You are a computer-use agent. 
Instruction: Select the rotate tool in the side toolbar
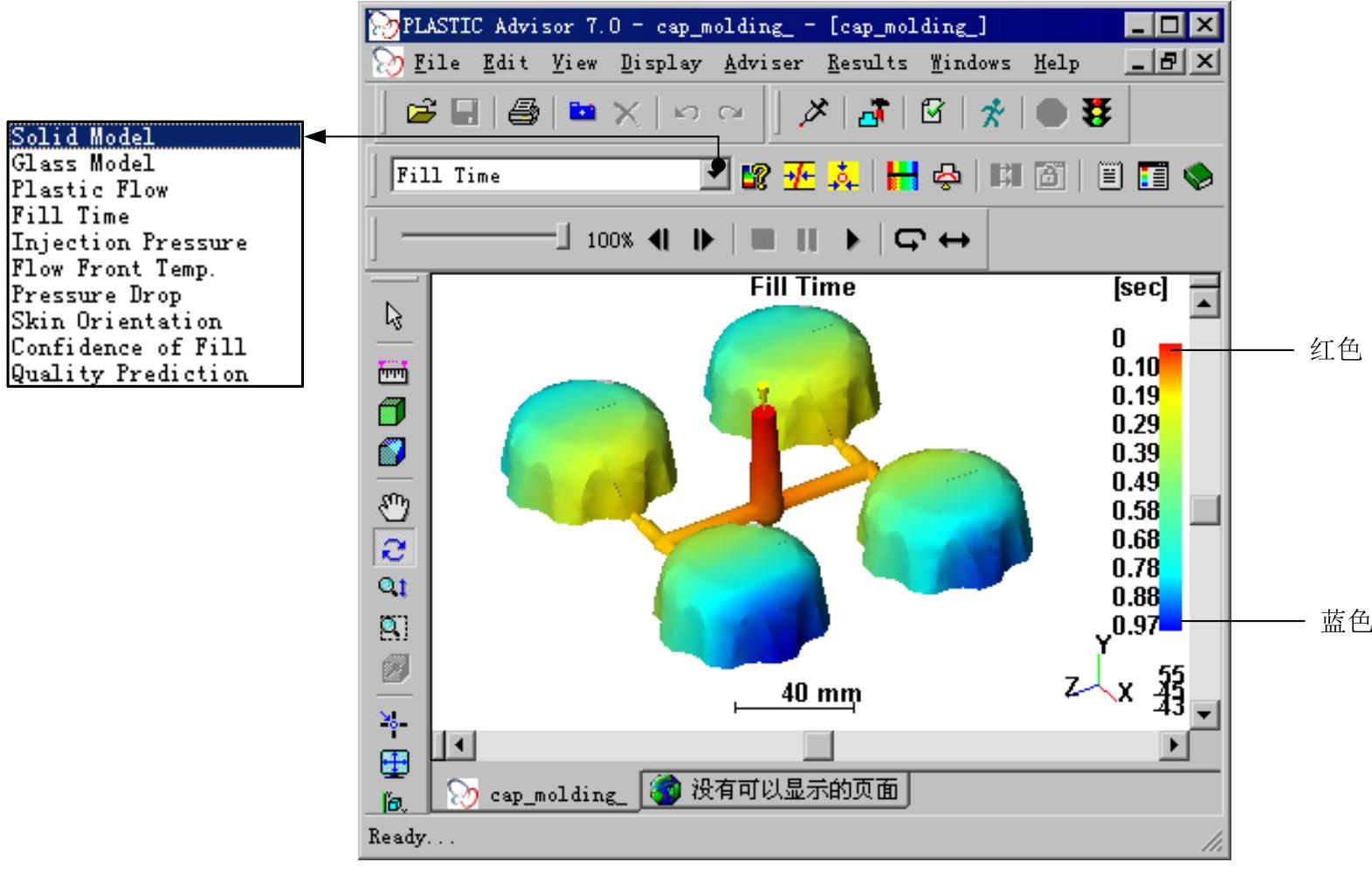point(394,548)
